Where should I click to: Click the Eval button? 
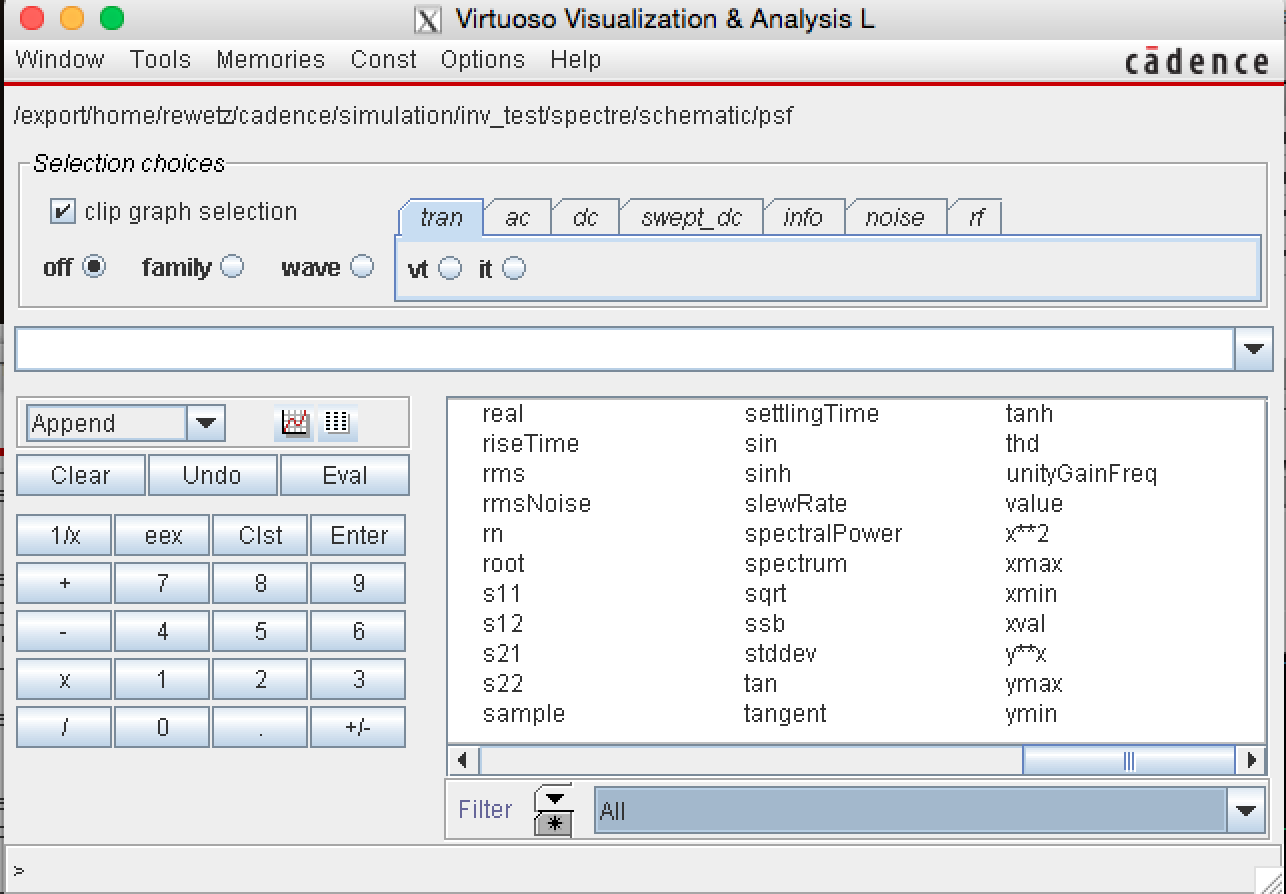coord(344,475)
